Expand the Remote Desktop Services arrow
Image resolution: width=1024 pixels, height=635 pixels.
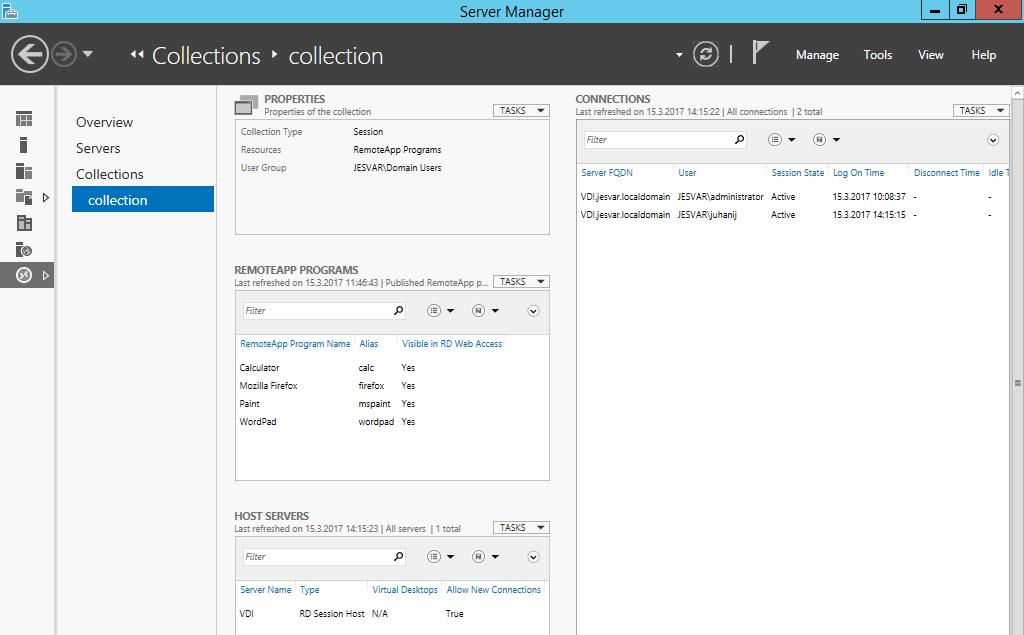[x=46, y=276]
